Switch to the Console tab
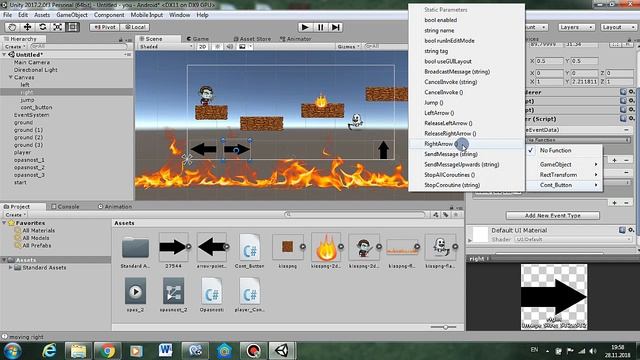The image size is (640, 360). (65, 207)
